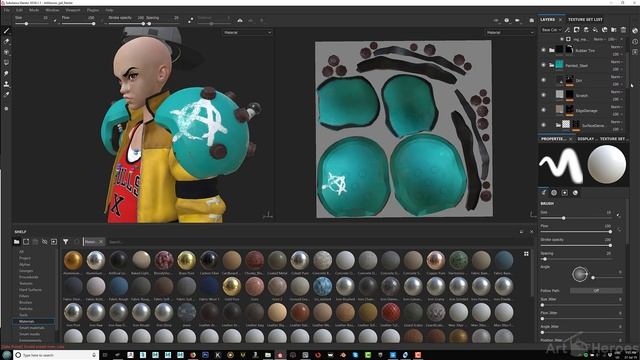Adjust the top toolbar Size slider
640x360 pixels.
(32, 24)
